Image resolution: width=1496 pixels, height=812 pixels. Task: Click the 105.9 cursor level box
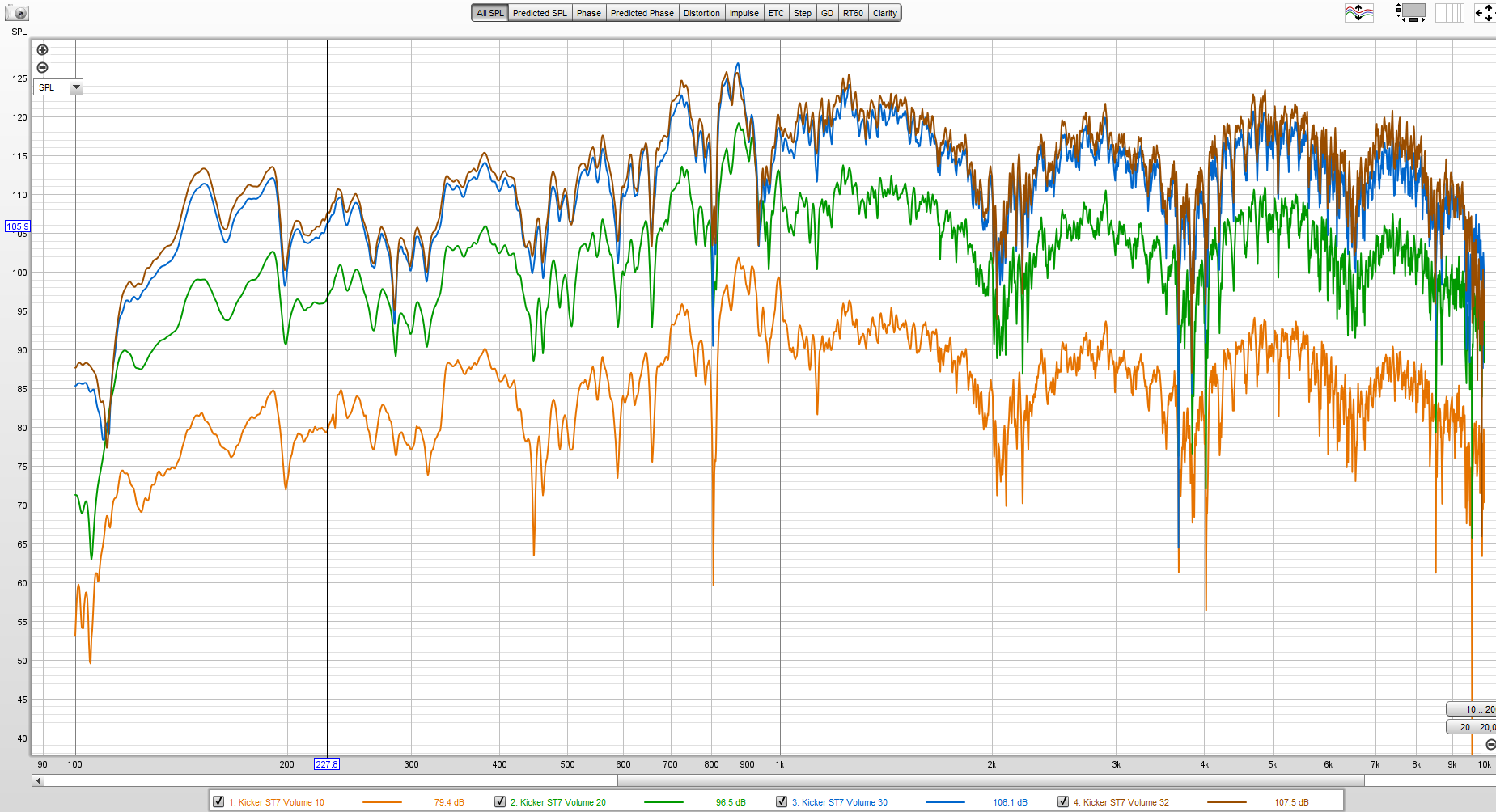[x=18, y=226]
